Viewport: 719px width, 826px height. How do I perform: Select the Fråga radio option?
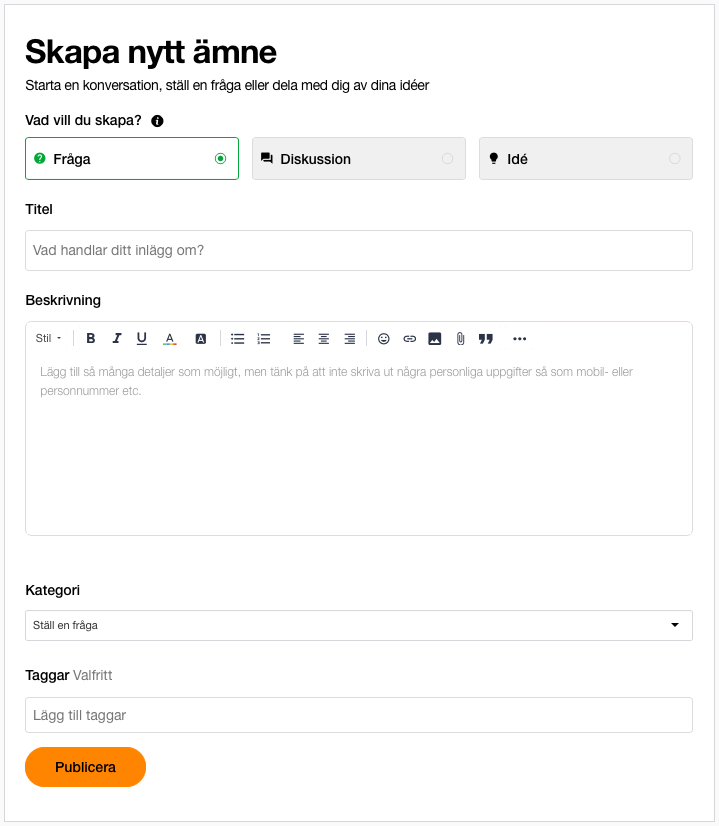click(x=132, y=159)
